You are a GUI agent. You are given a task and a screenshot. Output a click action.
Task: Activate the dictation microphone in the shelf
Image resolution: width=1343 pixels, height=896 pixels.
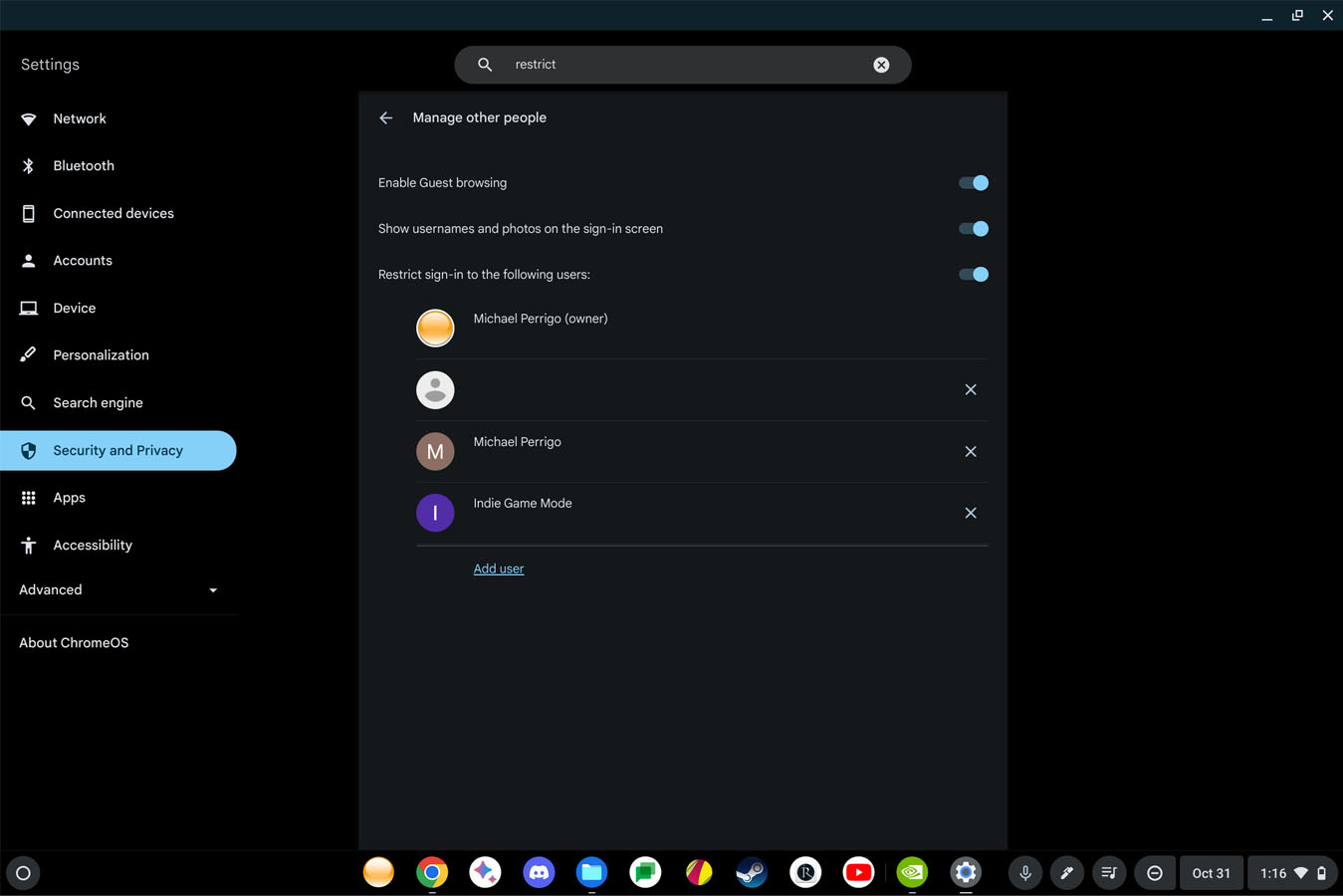pos(1025,873)
